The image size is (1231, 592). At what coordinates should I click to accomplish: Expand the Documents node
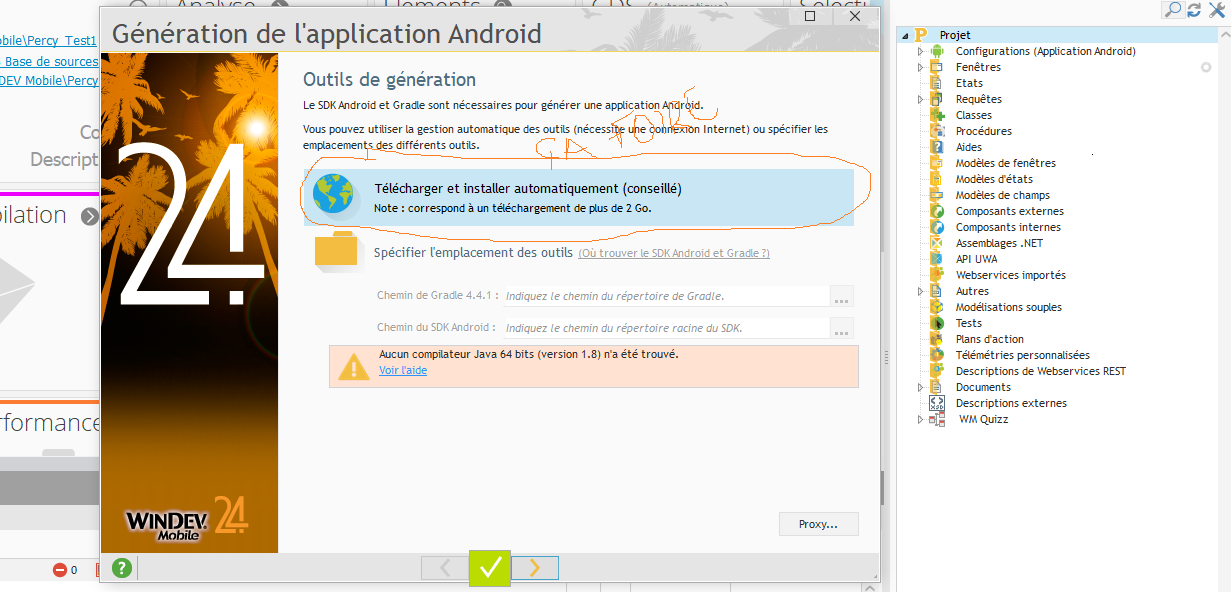tap(921, 387)
